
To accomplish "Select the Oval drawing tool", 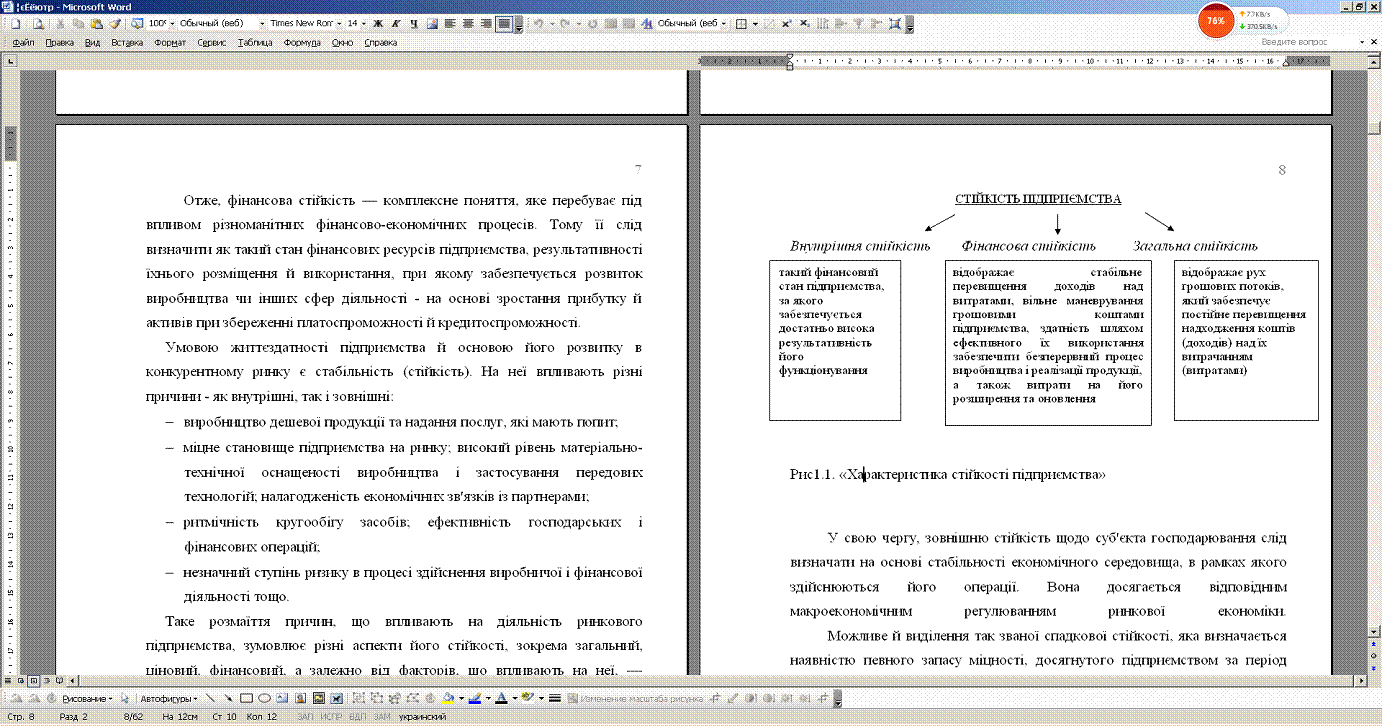I will tap(264, 698).
